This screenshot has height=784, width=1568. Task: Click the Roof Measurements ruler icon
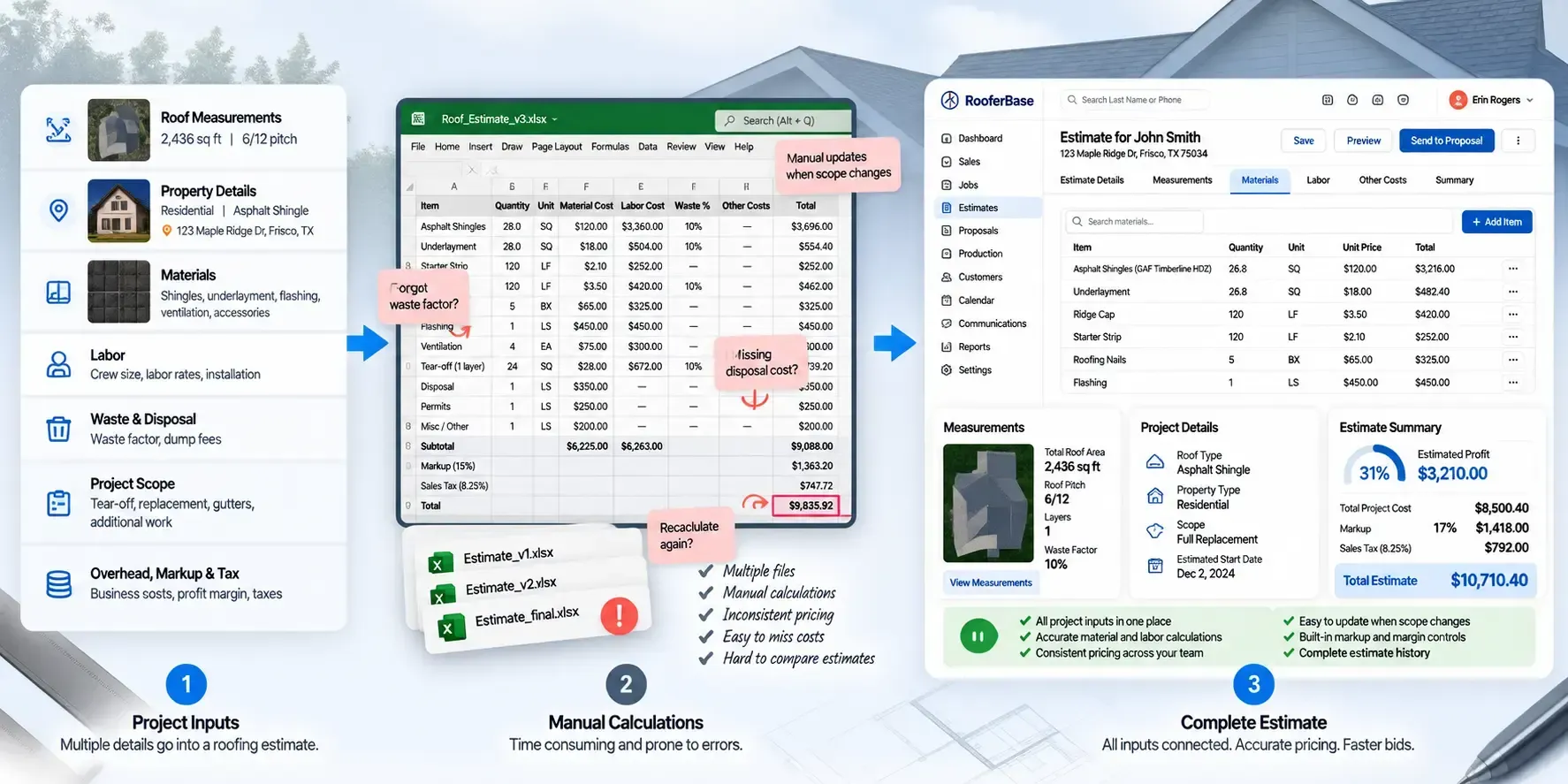[58, 130]
